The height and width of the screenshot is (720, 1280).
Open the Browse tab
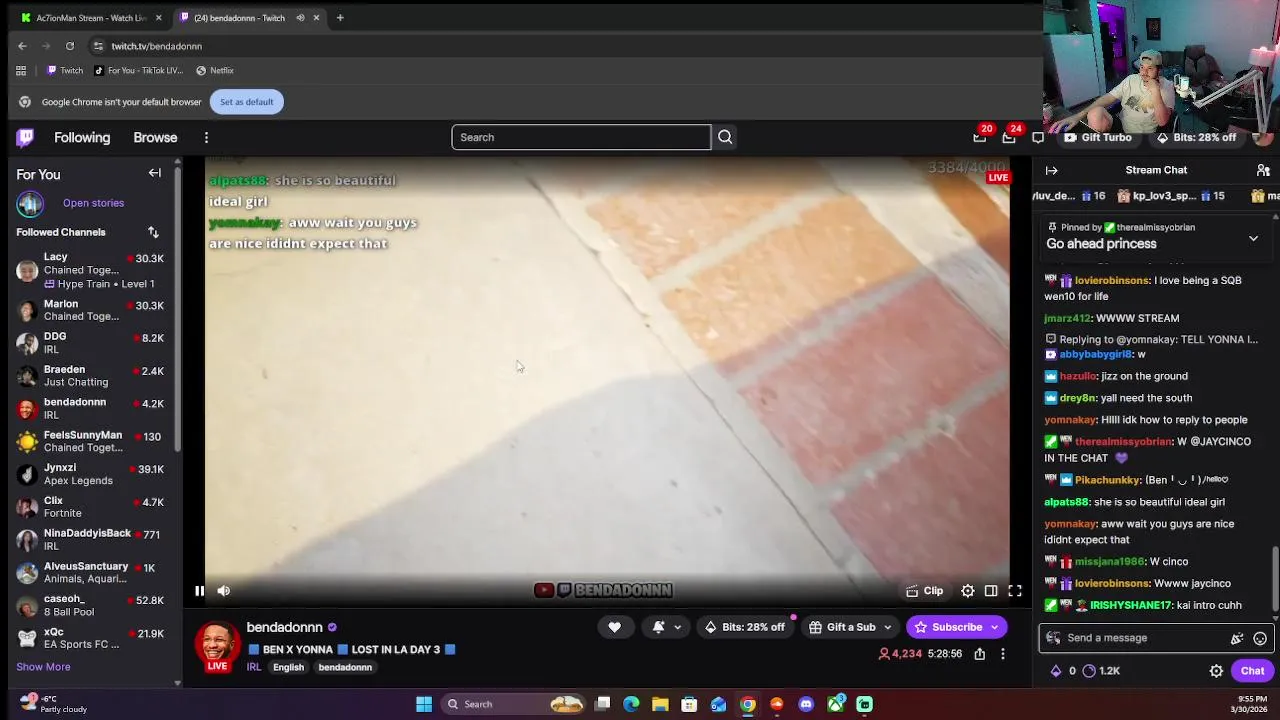155,137
